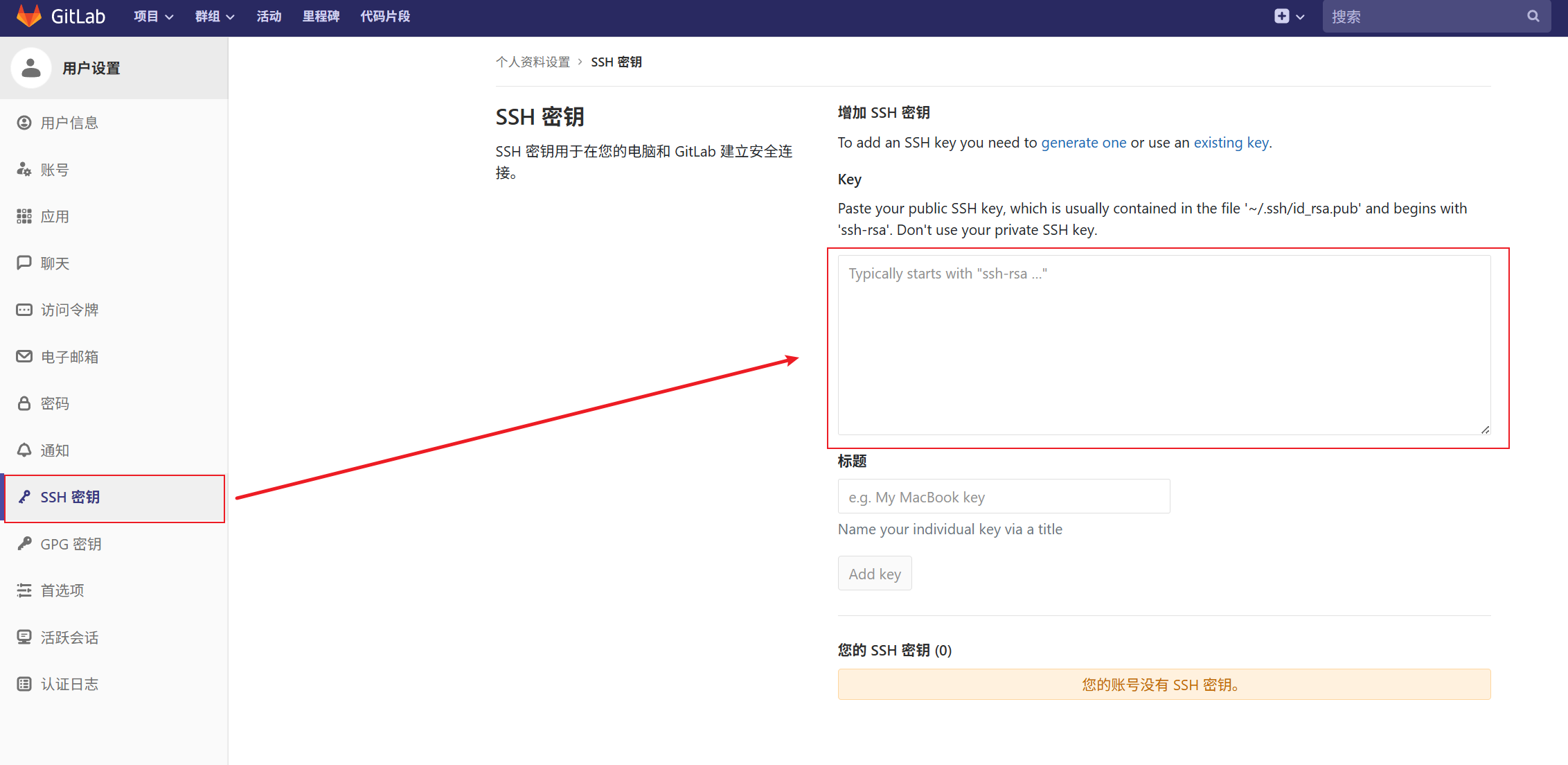Focus the SSH Key textarea
The image size is (1568, 765).
[1164, 345]
